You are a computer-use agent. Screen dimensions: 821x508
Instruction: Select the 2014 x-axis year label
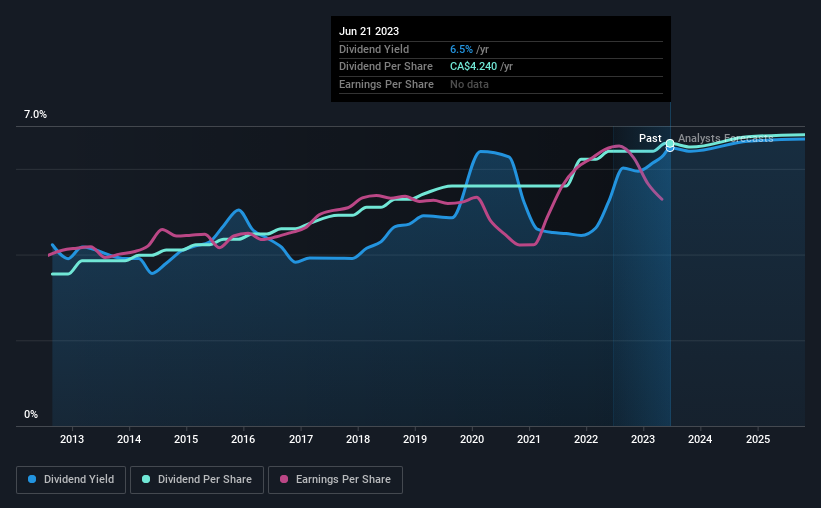coord(129,439)
